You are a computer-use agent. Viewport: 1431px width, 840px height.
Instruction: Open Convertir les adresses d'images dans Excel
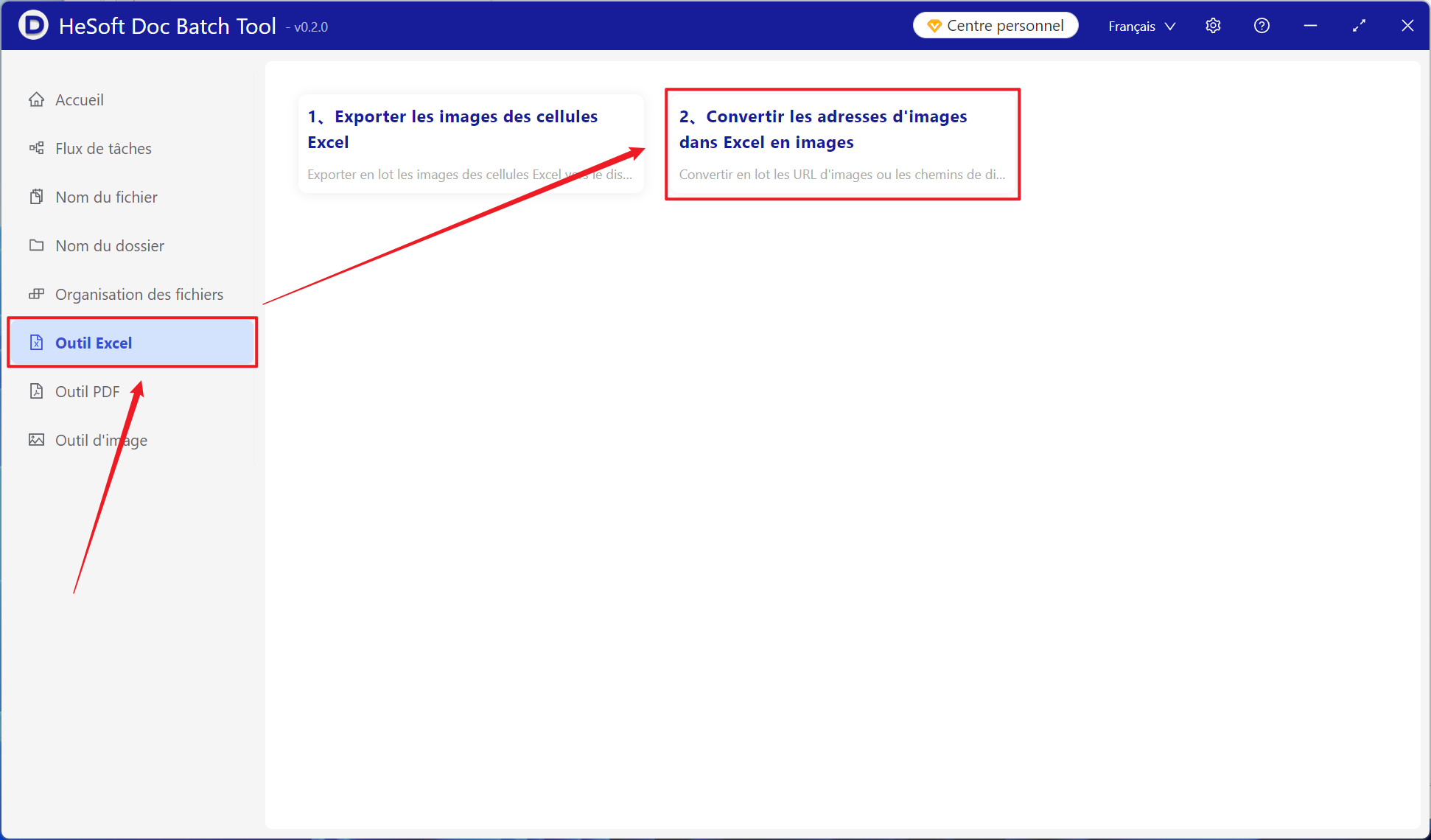coord(842,144)
